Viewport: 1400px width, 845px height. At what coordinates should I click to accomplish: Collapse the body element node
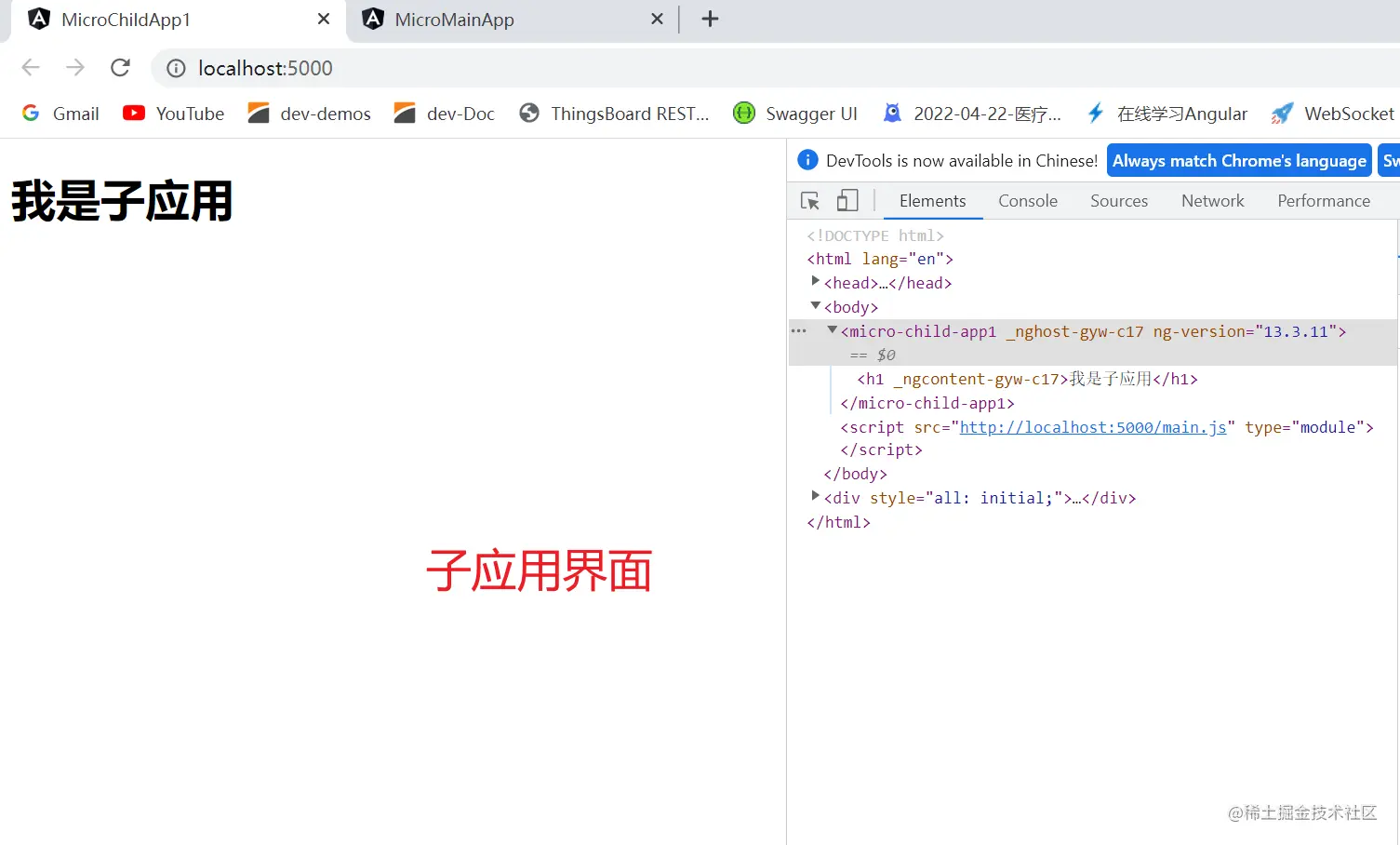tap(816, 305)
